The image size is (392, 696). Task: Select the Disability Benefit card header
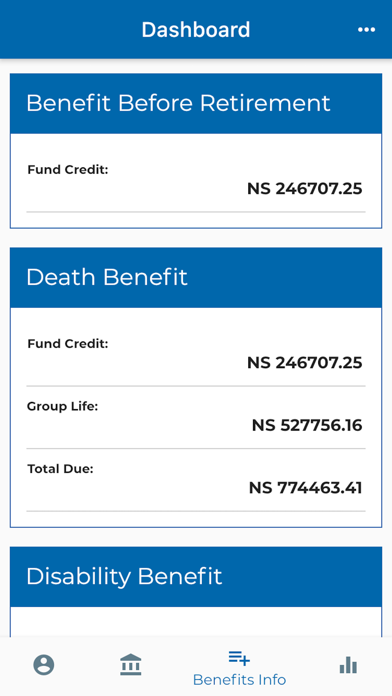pos(196,577)
